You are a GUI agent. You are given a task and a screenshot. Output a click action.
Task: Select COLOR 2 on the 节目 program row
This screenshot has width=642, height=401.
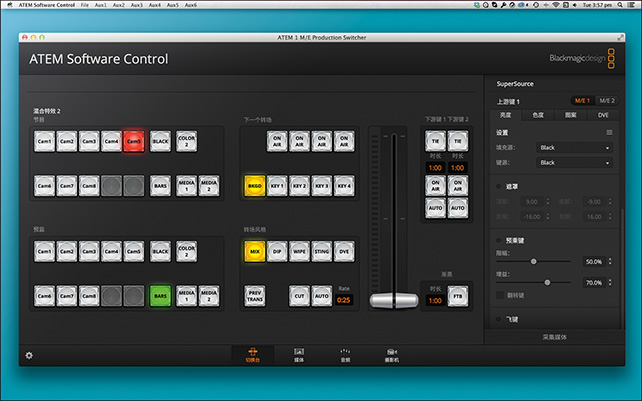(186, 141)
